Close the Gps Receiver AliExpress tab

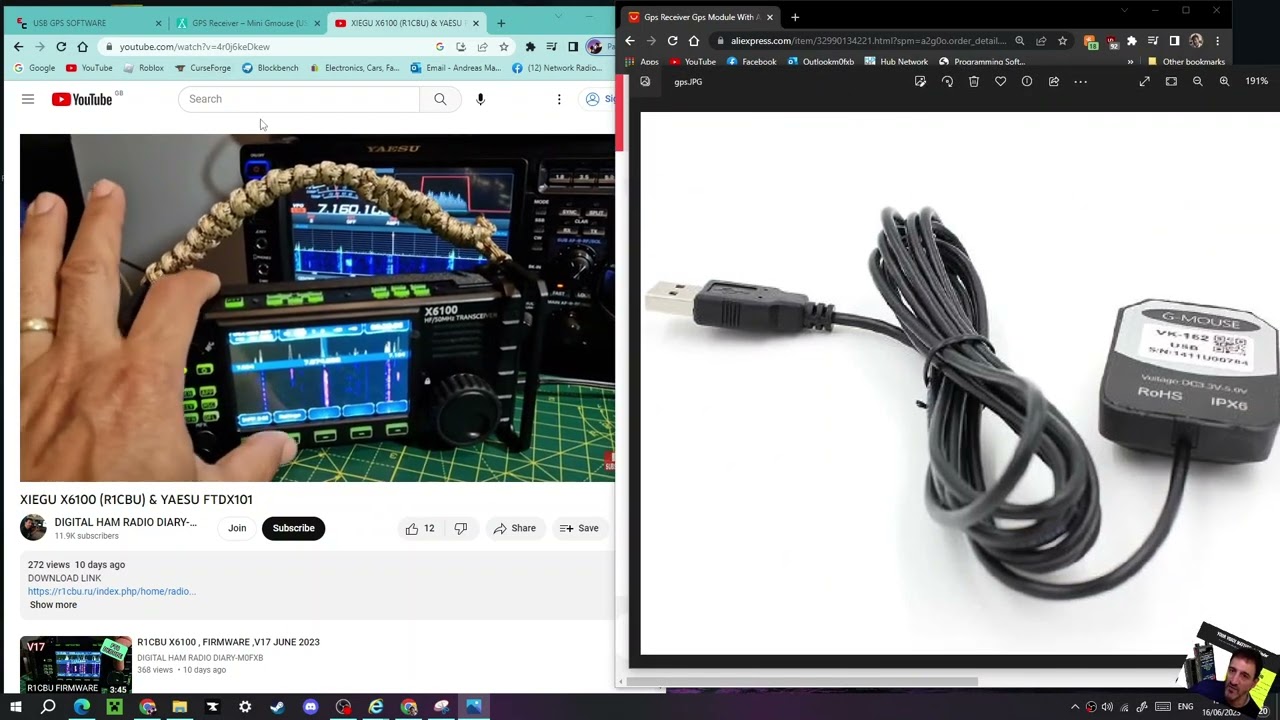point(769,17)
